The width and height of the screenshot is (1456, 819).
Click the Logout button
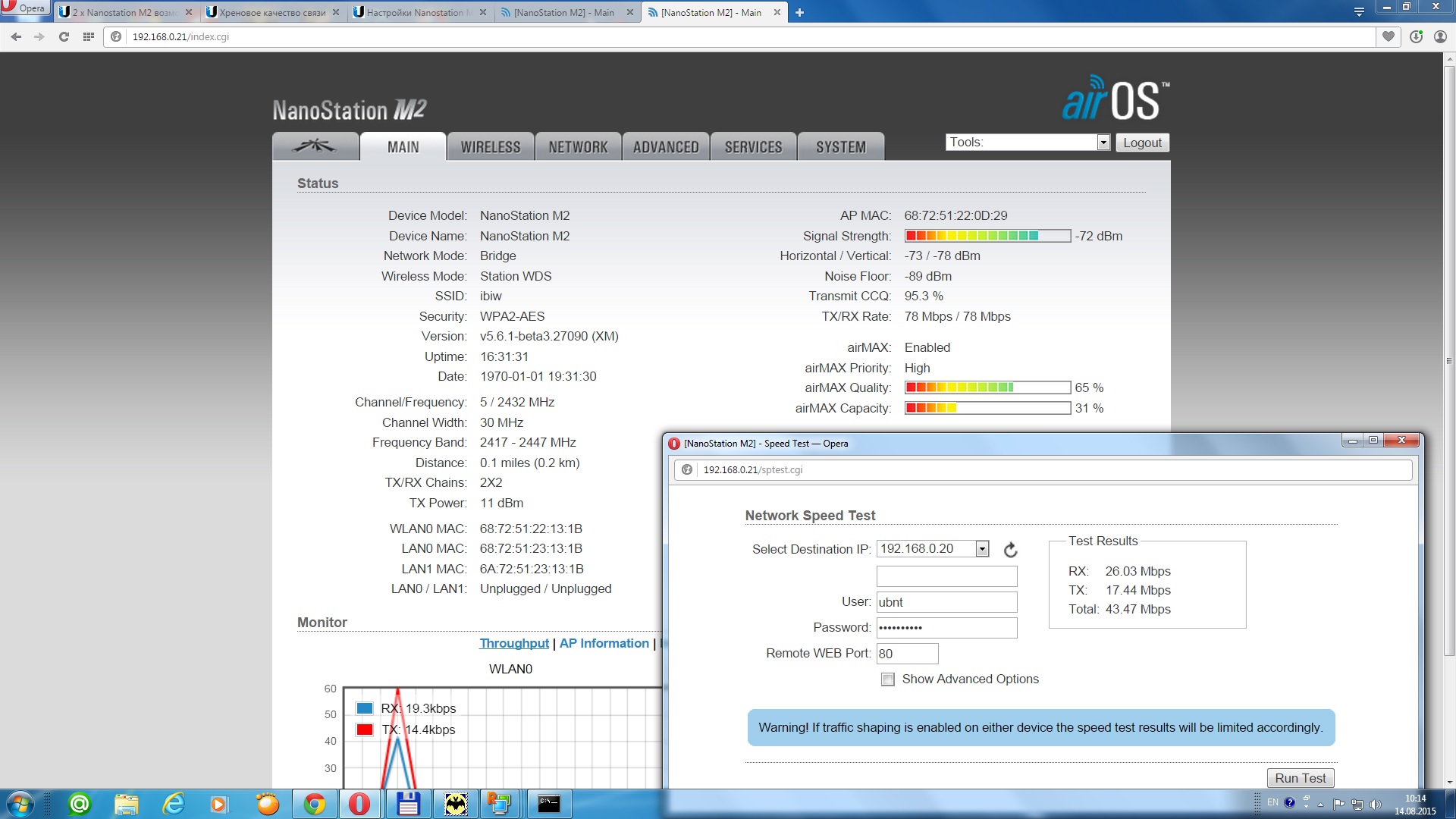pyautogui.click(x=1142, y=143)
